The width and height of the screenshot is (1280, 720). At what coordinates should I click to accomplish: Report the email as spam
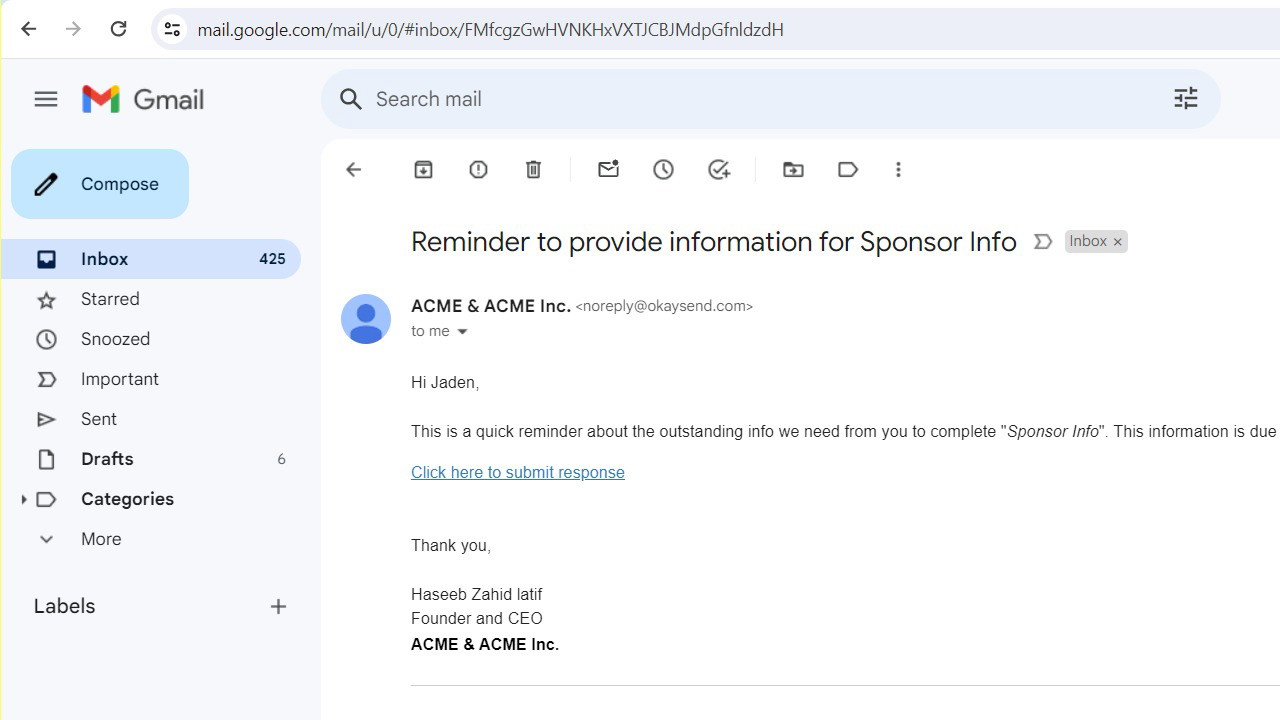tap(478, 170)
